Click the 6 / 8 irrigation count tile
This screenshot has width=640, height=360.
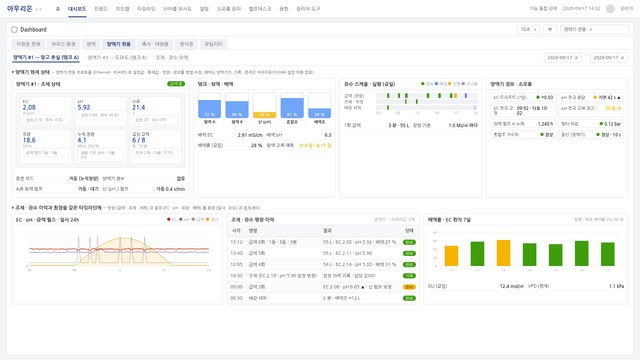coord(155,146)
